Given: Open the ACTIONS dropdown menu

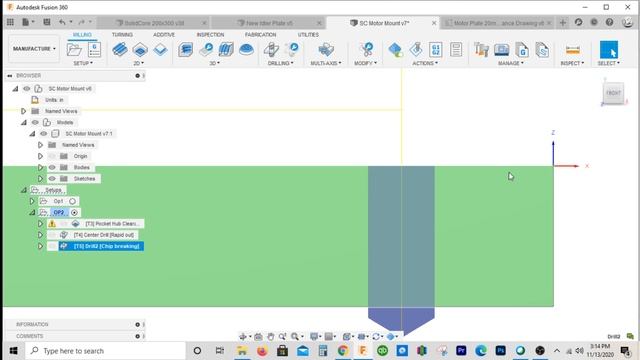Looking at the screenshot, I should click(x=425, y=63).
